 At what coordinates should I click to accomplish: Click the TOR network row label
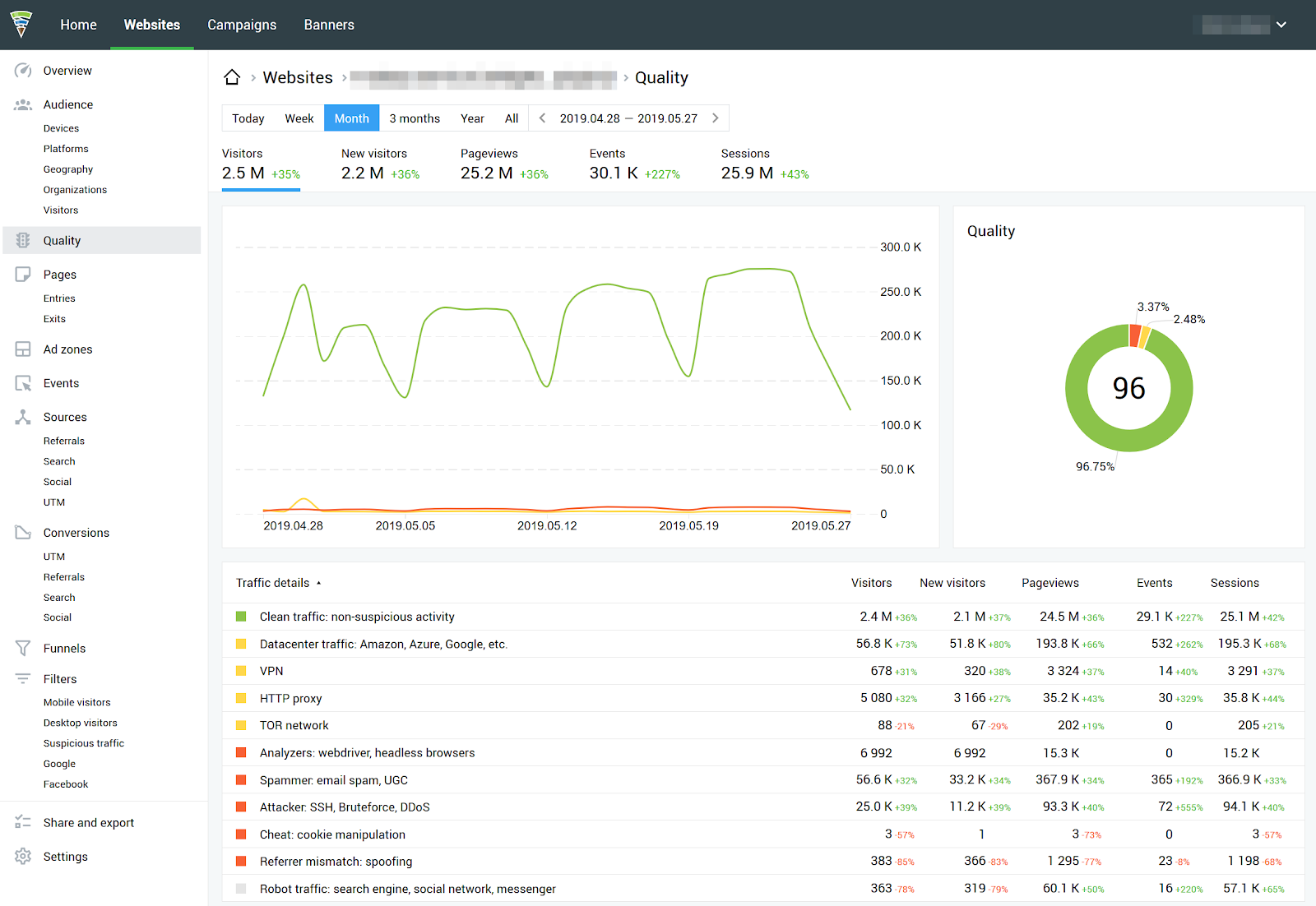point(294,725)
